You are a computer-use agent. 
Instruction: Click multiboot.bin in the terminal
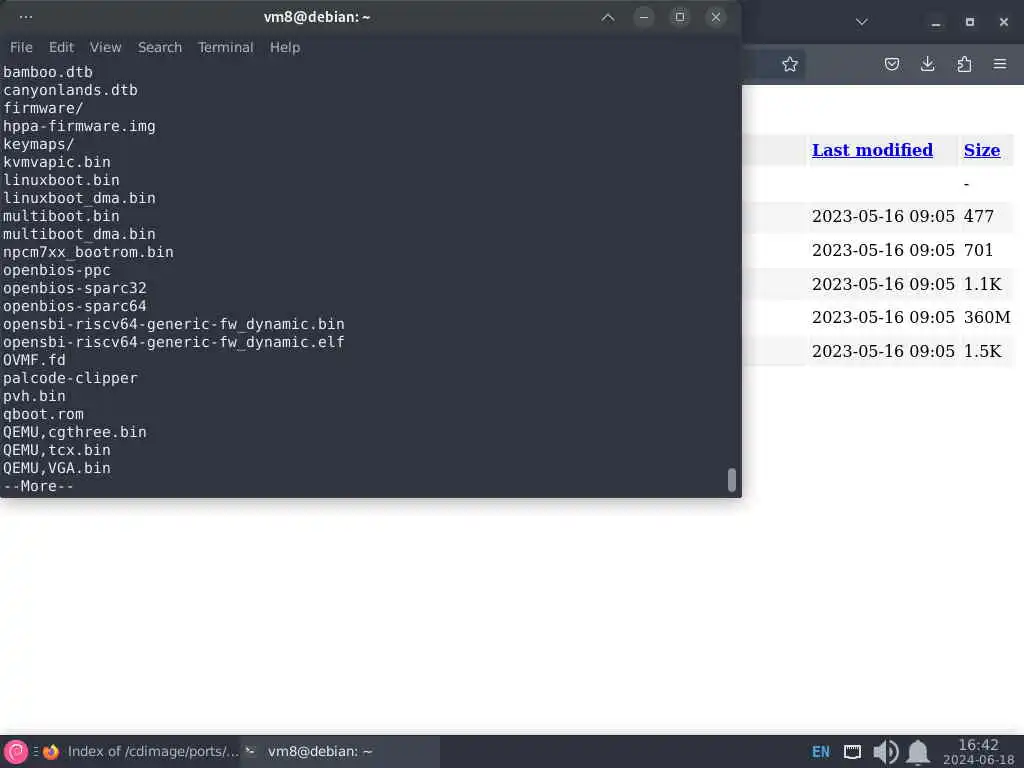(61, 216)
